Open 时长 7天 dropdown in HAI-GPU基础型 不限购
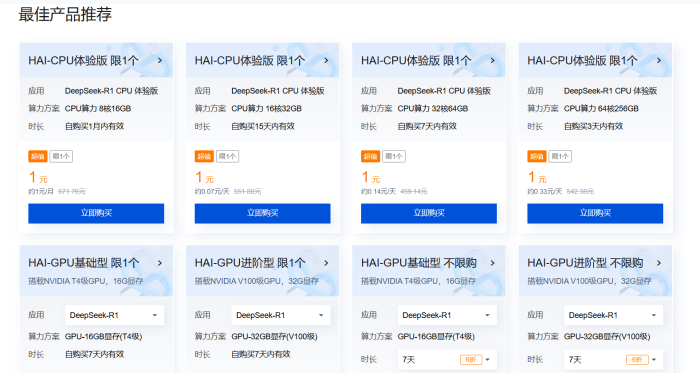Image resolution: width=700 pixels, height=373 pixels. pos(447,360)
